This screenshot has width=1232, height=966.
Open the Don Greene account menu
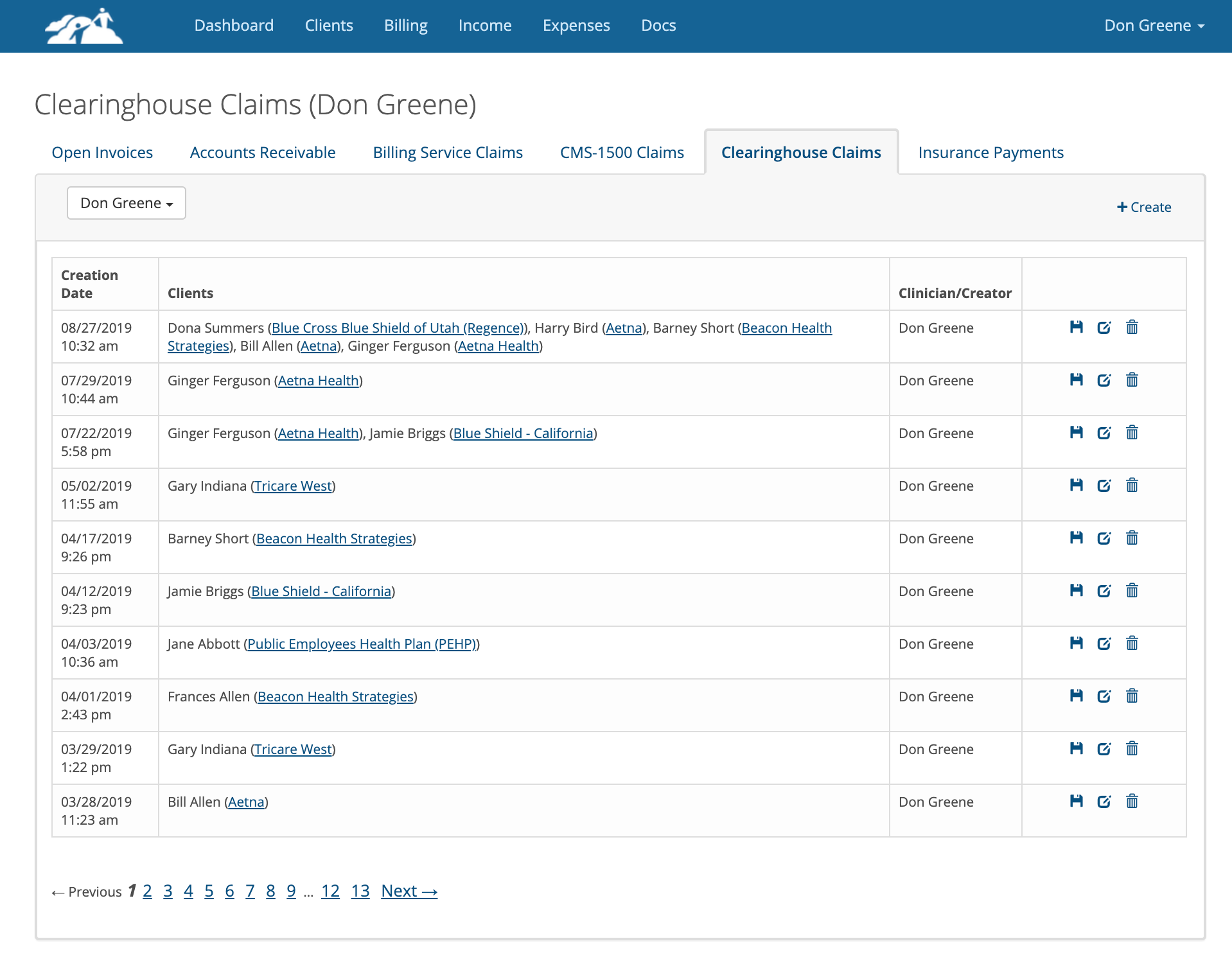pos(1153,26)
